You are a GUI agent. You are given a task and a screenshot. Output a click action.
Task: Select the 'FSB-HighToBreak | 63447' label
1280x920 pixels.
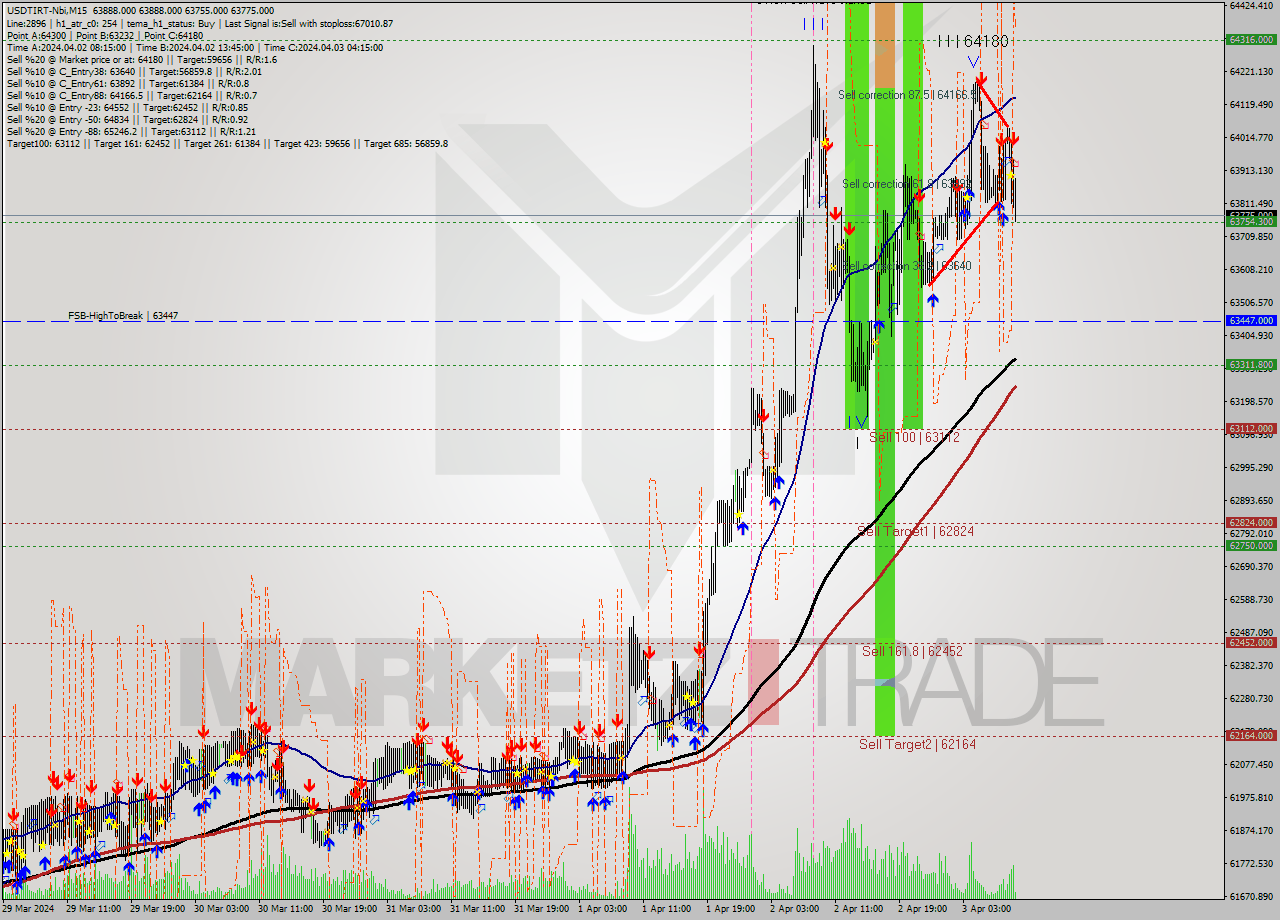[123, 315]
